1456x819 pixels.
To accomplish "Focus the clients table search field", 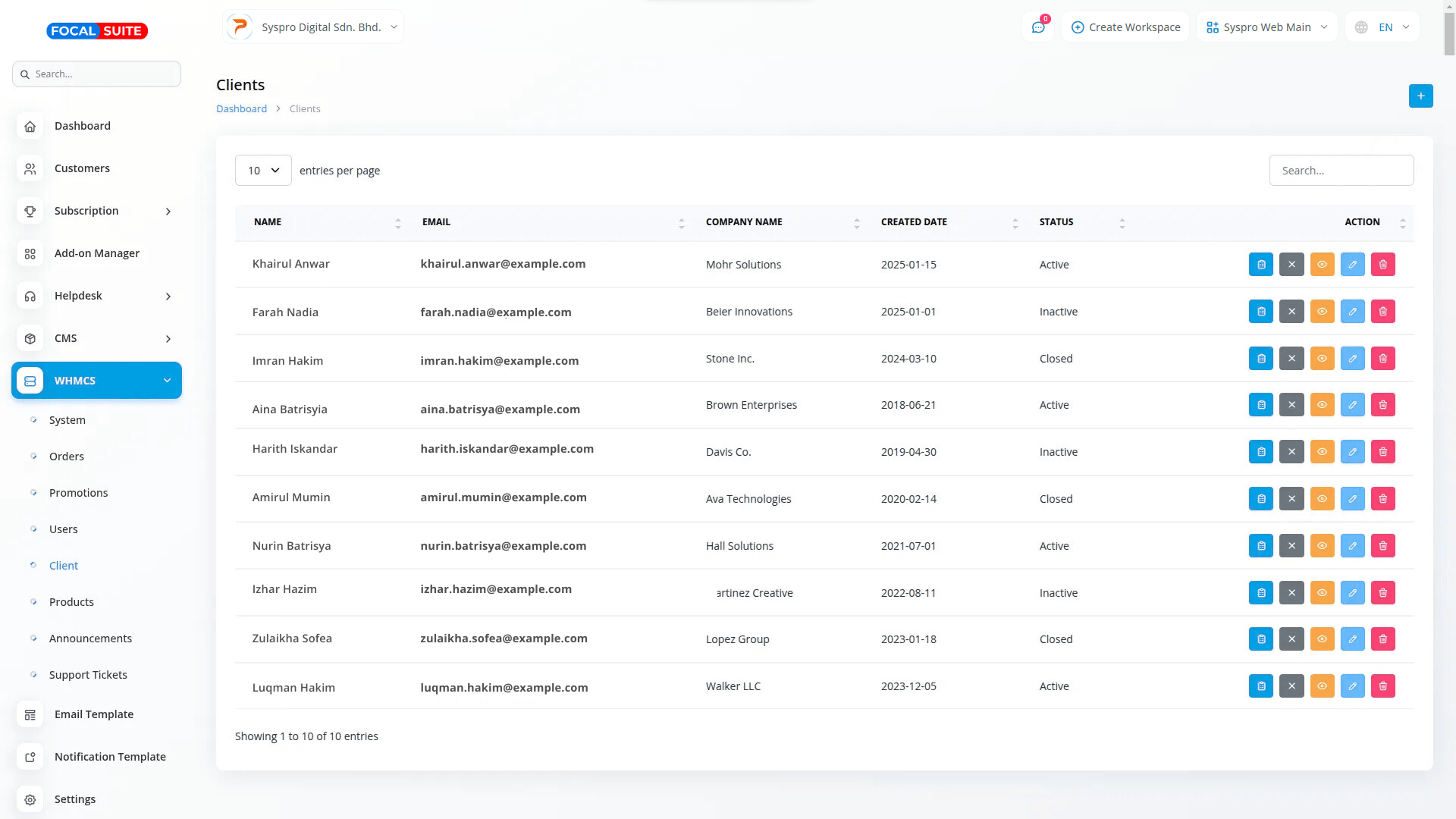I will [1341, 171].
